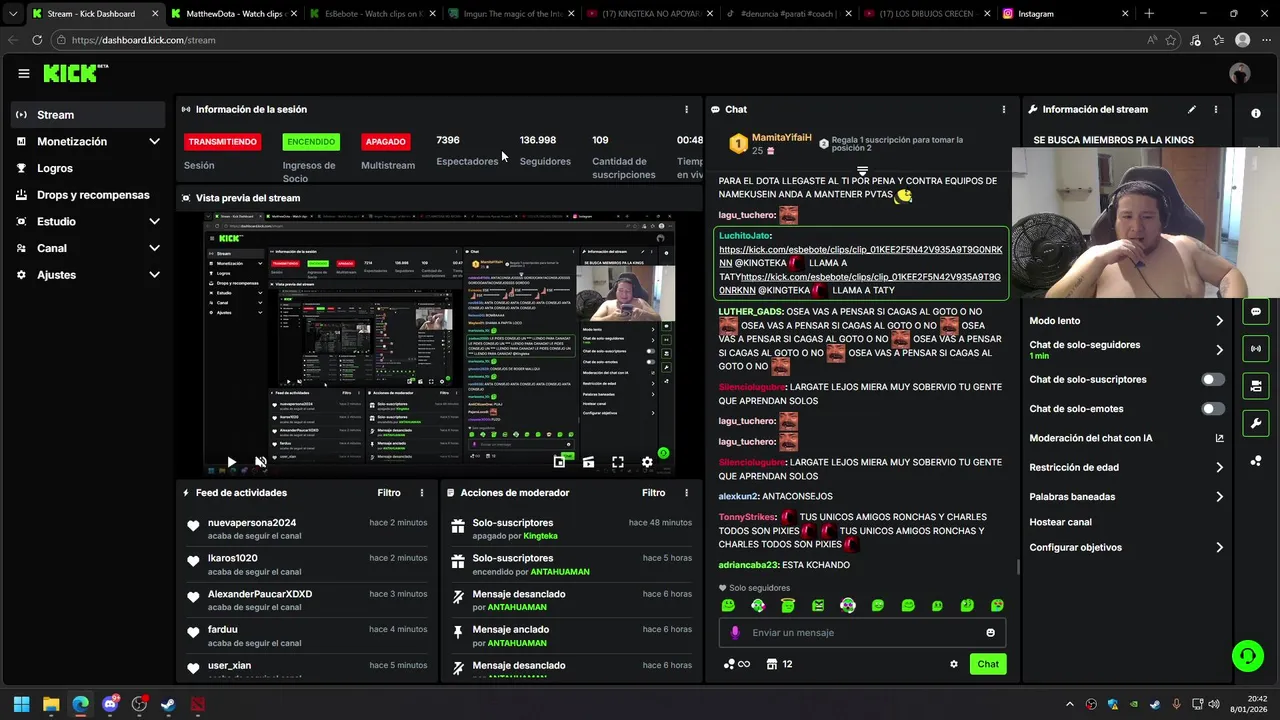Open the broadcast signal quick action icon
The image size is (1280, 720).
(1256, 348)
